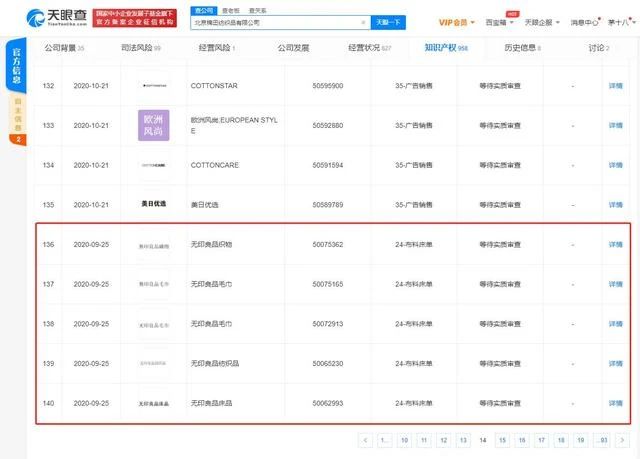The width and height of the screenshot is (640, 459).
Task: Go to the previous page with the left arrow
Action: click(x=365, y=440)
